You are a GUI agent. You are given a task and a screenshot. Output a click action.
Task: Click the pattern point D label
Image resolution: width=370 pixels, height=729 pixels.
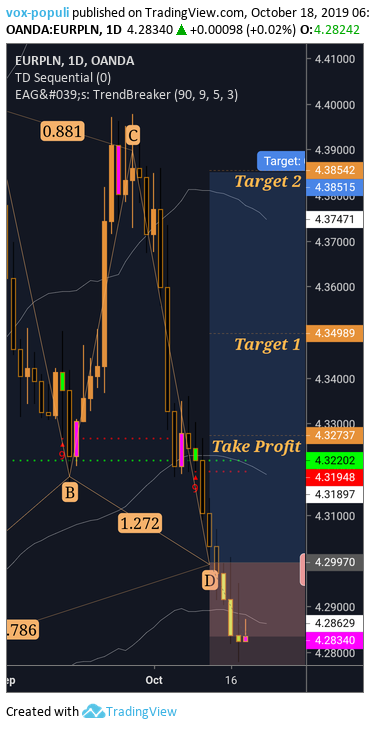click(211, 580)
